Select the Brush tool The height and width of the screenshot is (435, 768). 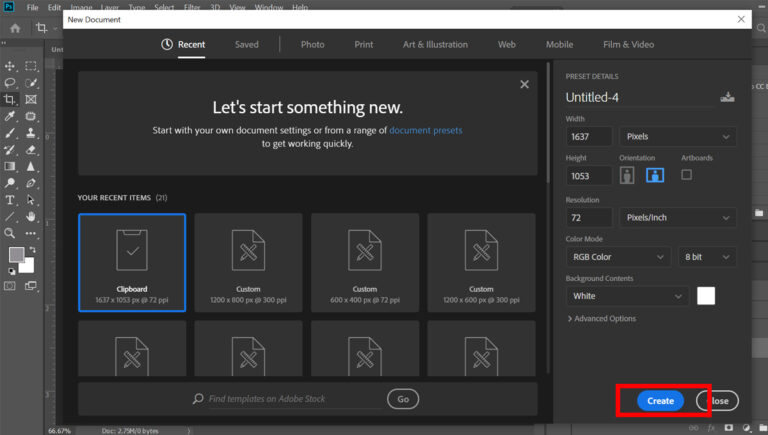click(x=10, y=133)
